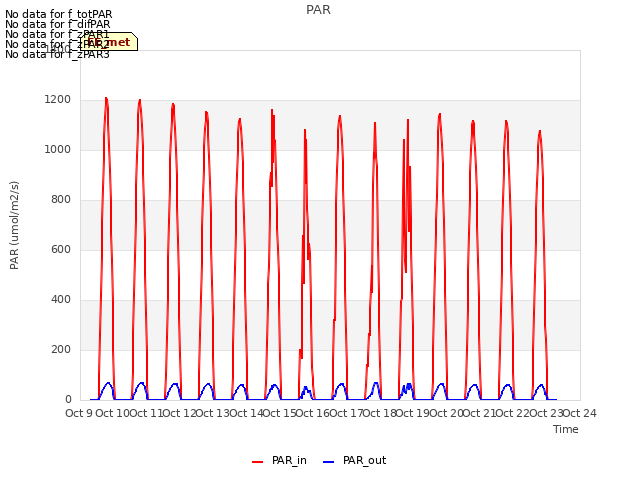Click the 600 y-axis tick label
The width and height of the screenshot is (640, 480).
(x=61, y=249)
